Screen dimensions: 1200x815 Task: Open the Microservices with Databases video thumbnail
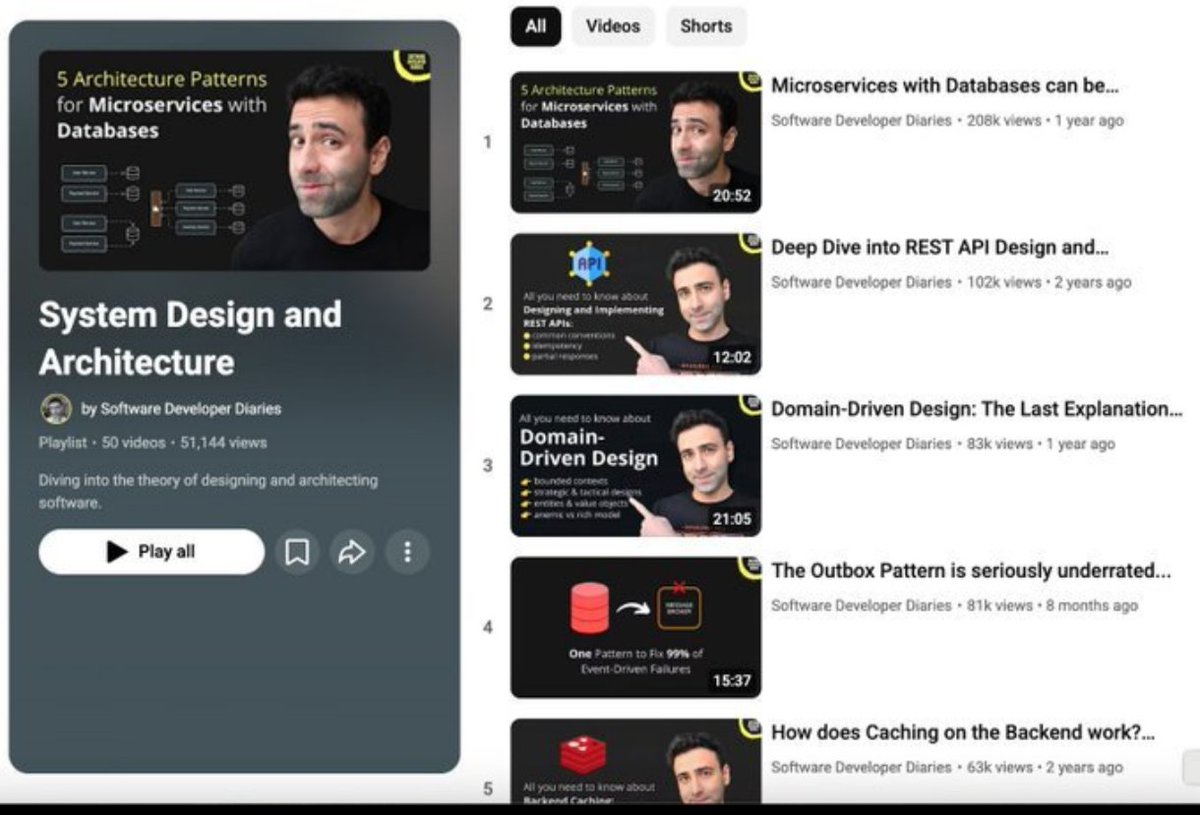tap(636, 142)
